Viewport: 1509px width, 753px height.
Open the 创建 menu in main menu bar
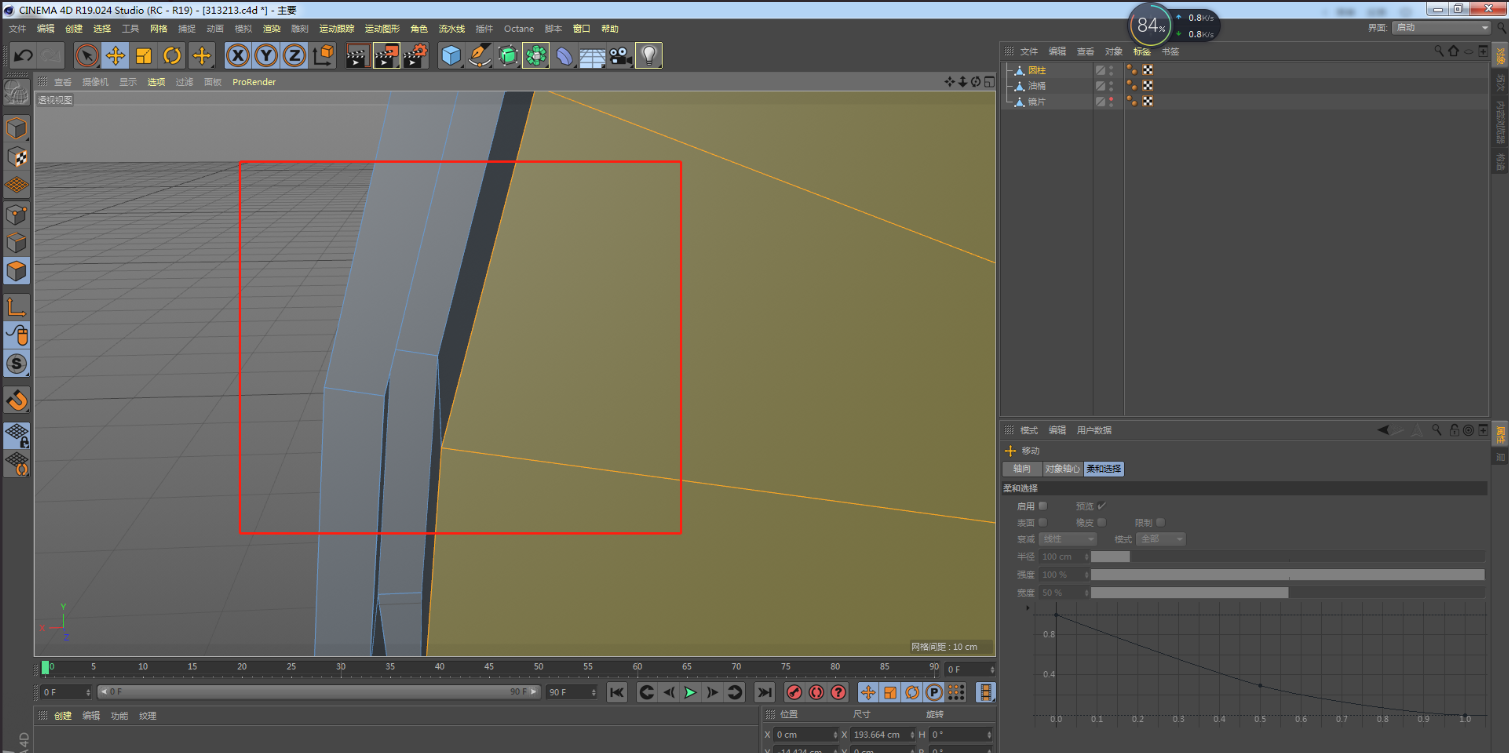click(74, 29)
